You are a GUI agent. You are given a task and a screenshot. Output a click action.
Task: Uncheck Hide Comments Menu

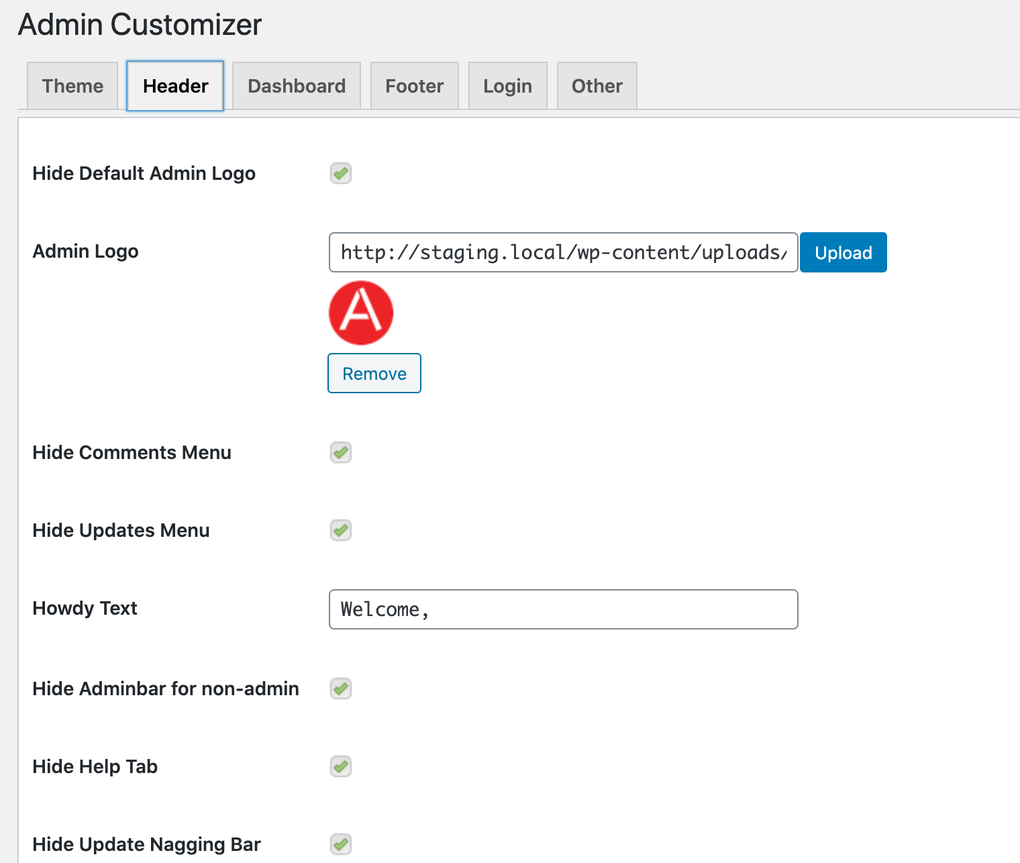tap(340, 452)
